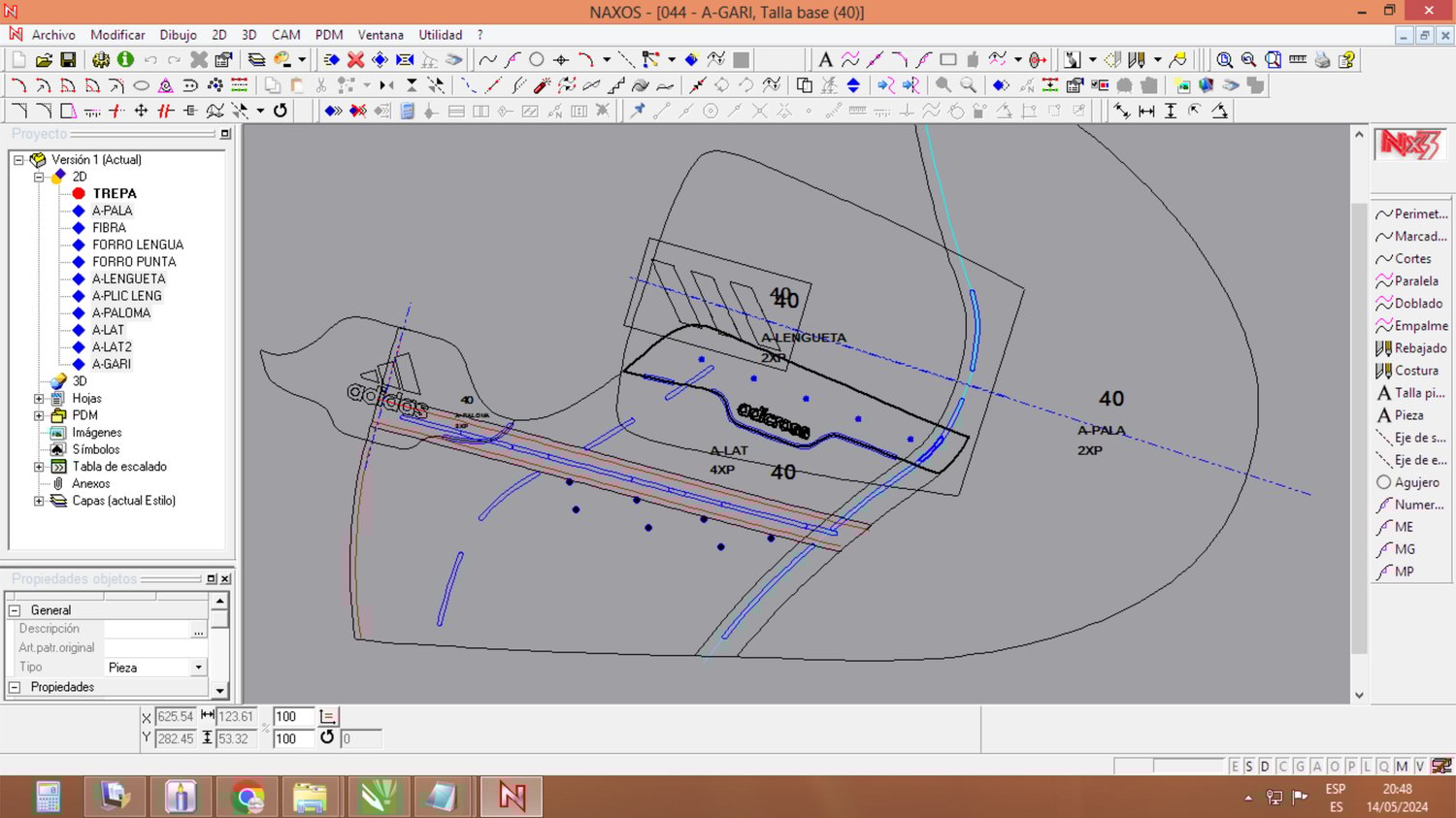The height and width of the screenshot is (818, 1456).
Task: Click the X scale percentage field
Action: pyautogui.click(x=293, y=717)
